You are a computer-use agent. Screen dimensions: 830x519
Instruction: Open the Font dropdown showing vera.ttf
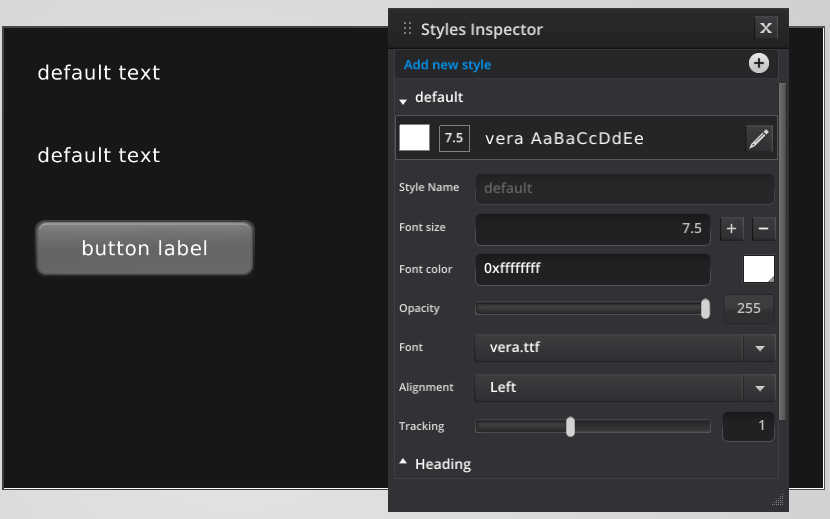625,348
